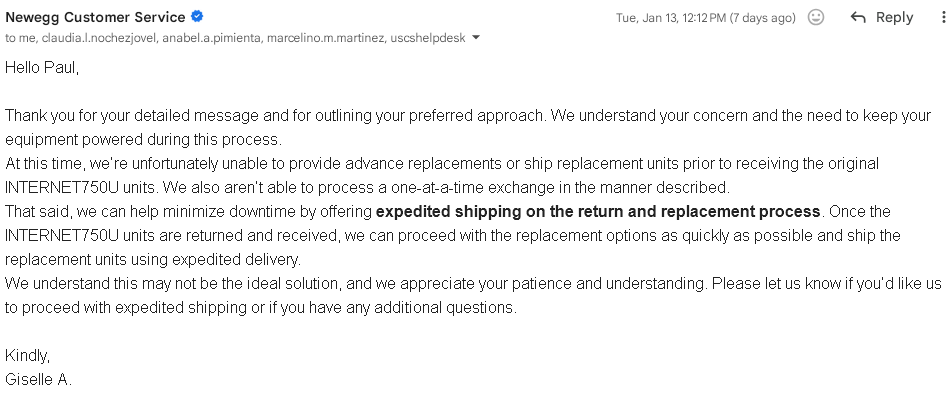The width and height of the screenshot is (950, 400).
Task: Click the signature name Giselle A.
Action: coord(39,380)
